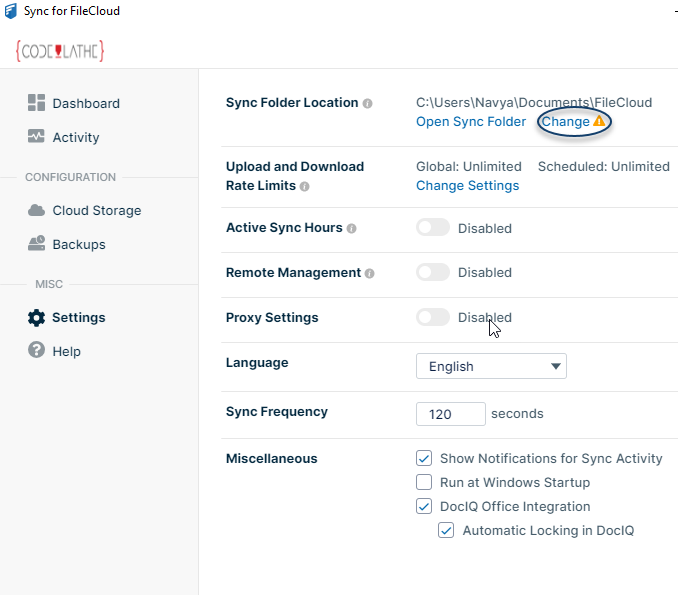Click the info icon beside Active Sync Hours

coord(352,228)
